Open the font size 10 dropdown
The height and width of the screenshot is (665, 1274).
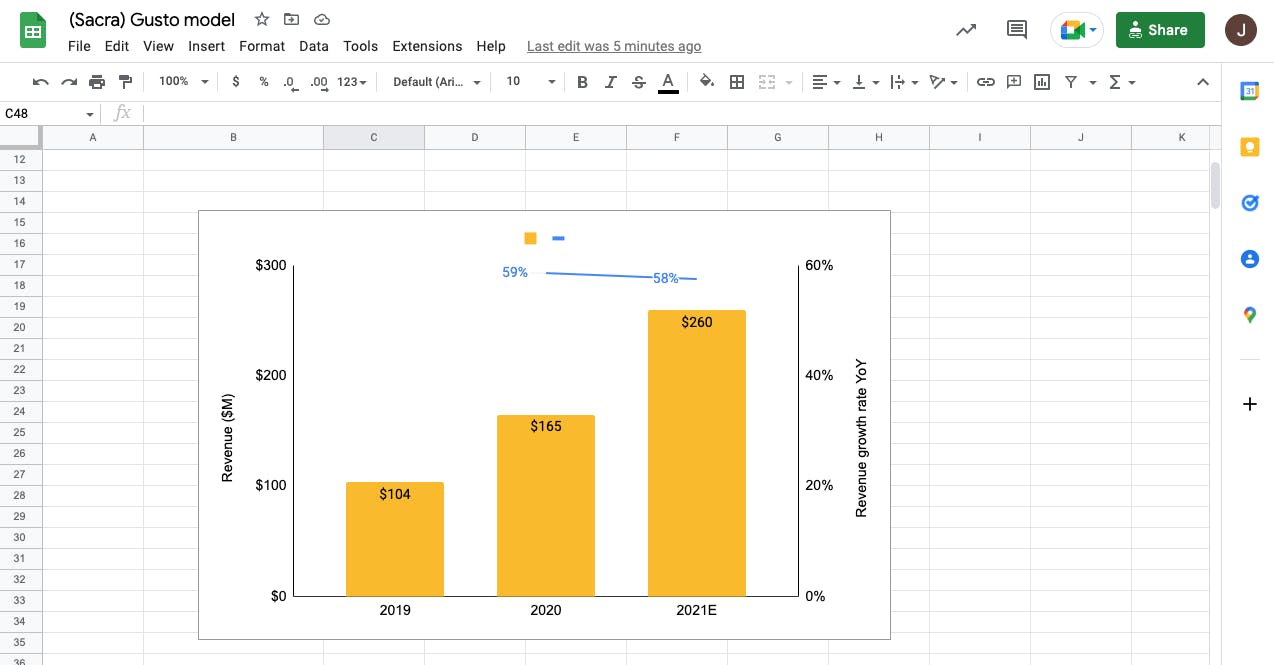(529, 82)
